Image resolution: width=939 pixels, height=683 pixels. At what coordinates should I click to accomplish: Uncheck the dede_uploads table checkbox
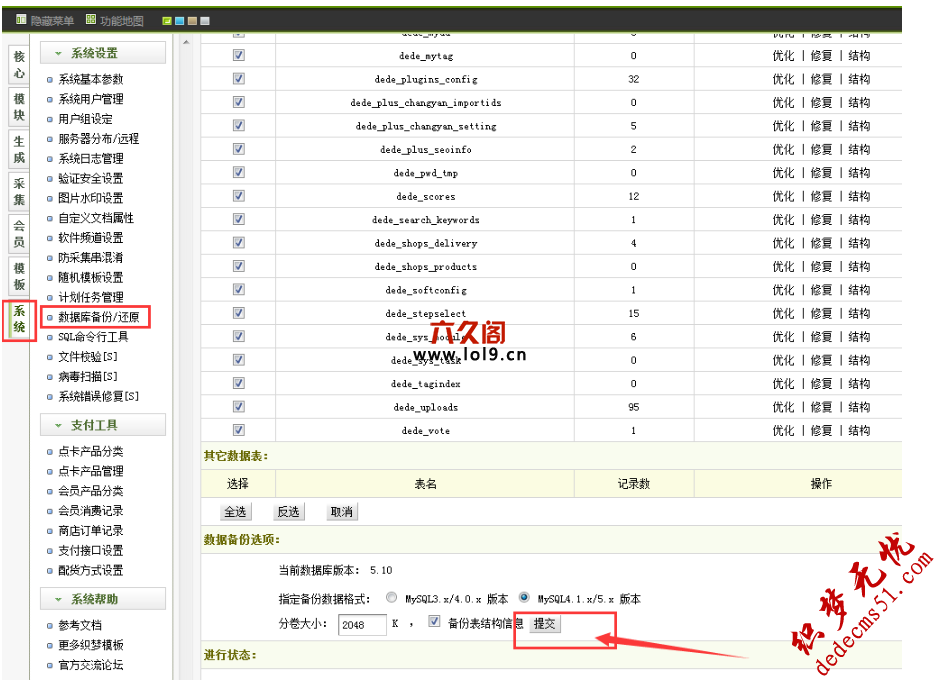pos(239,407)
